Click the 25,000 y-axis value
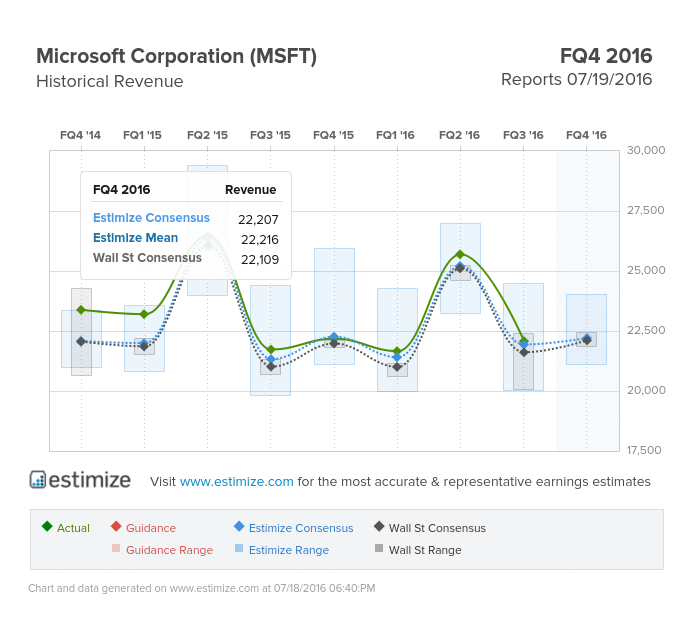 point(646,270)
